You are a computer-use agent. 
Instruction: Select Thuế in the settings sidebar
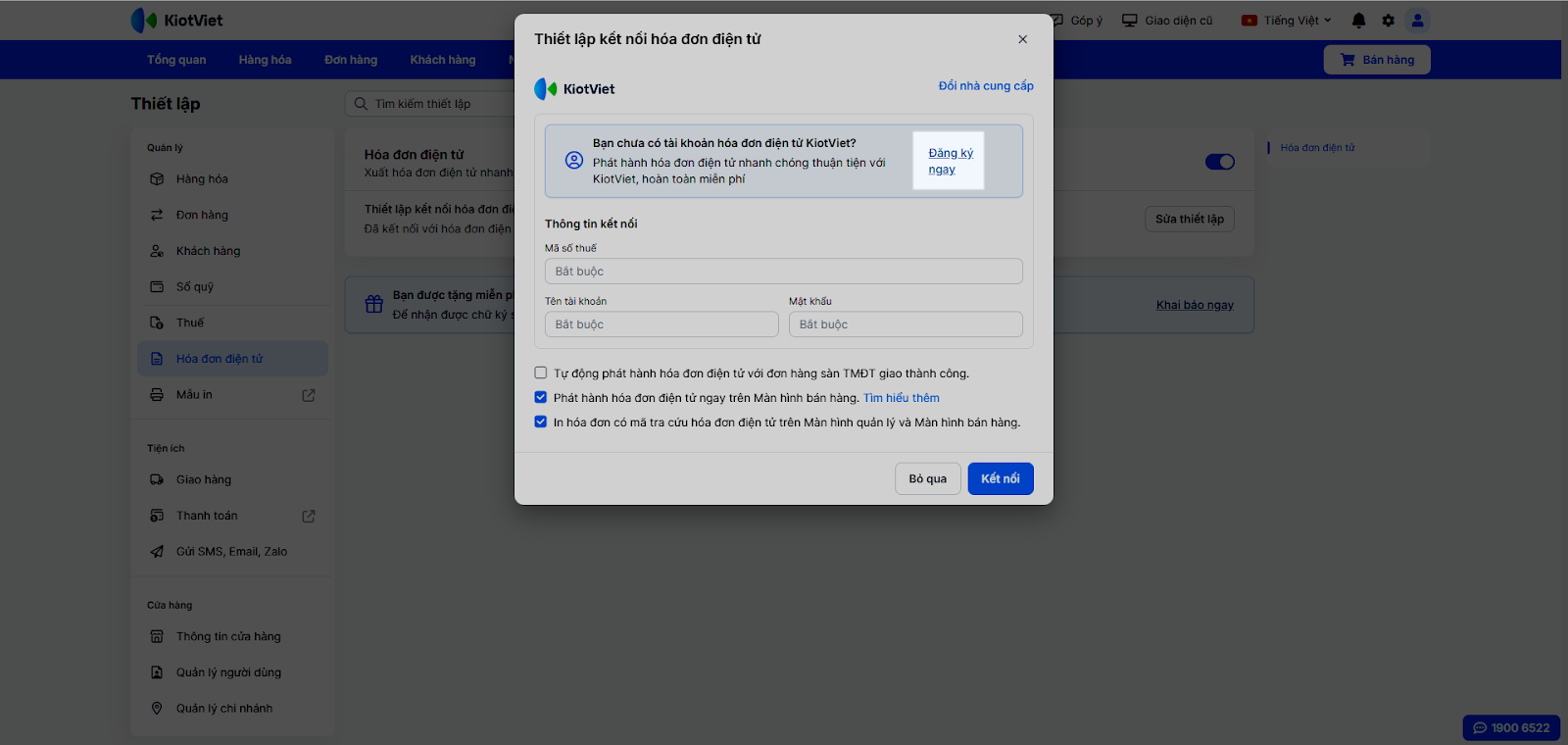233,323
